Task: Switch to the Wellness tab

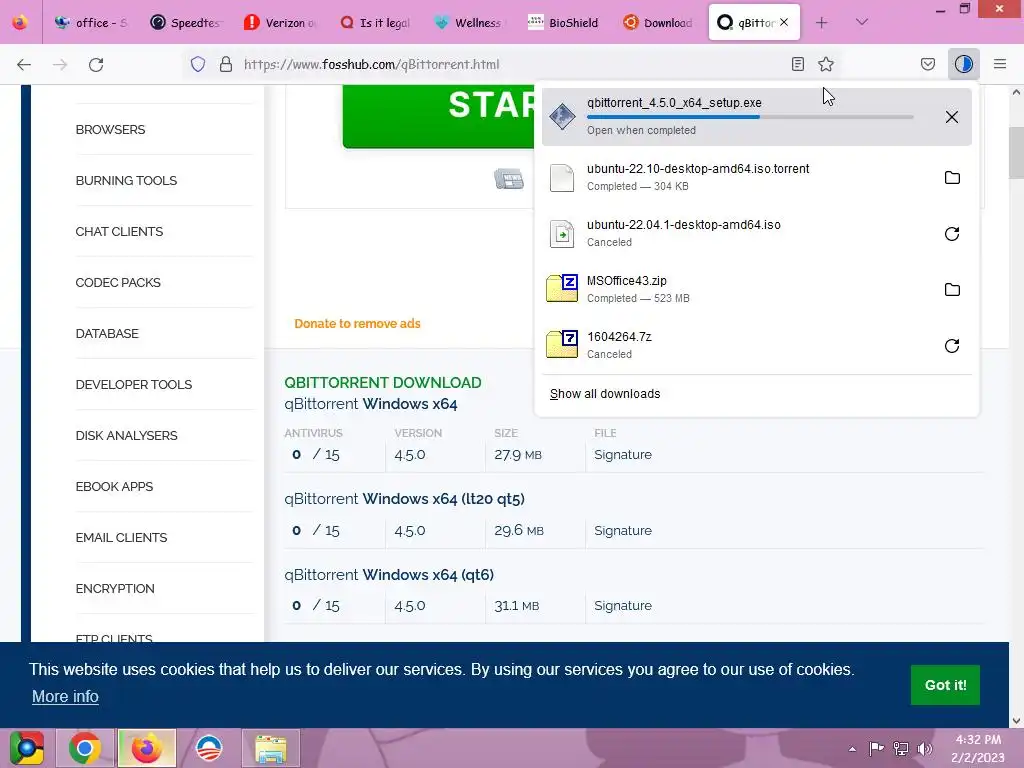Action: point(470,23)
